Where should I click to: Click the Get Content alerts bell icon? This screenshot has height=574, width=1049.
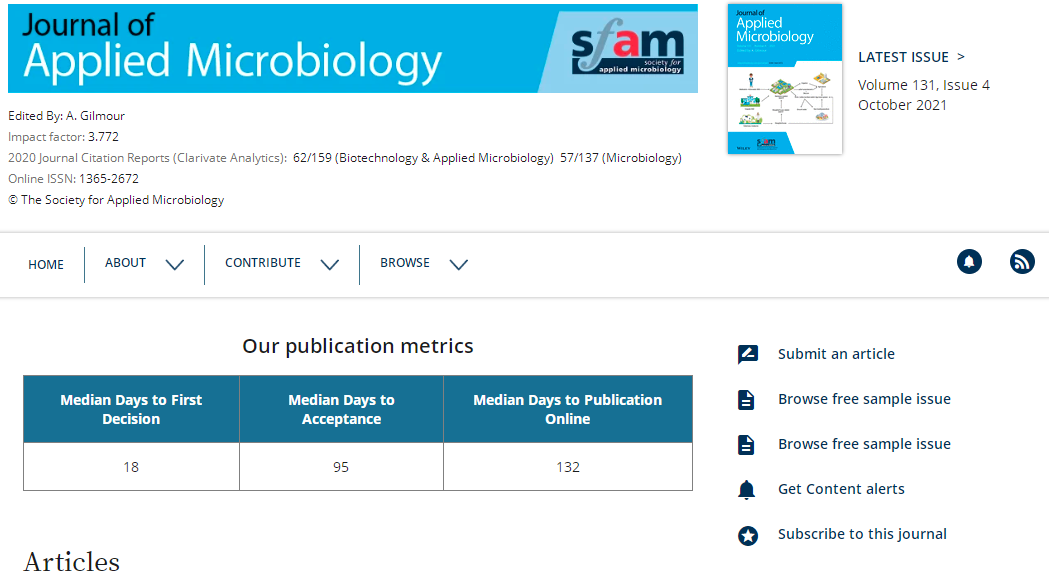(x=747, y=490)
